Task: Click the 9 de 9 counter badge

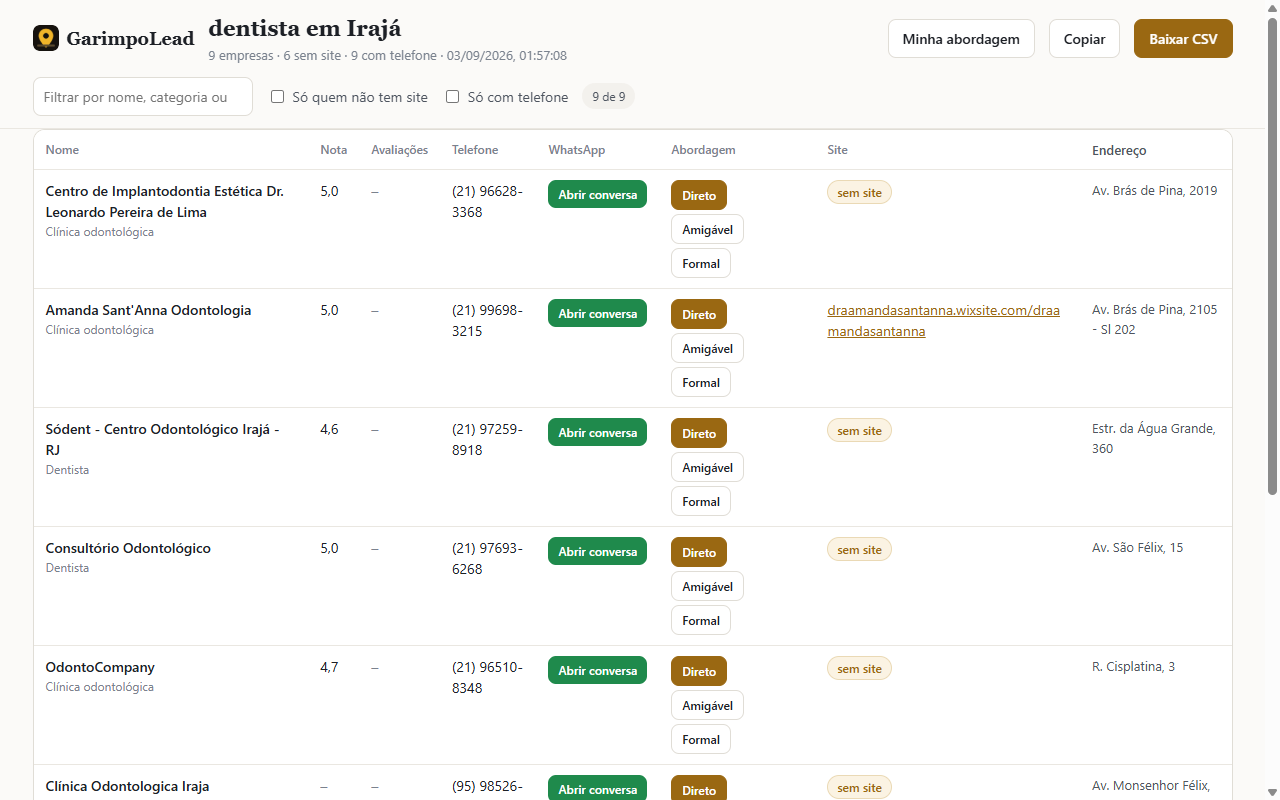Action: click(x=608, y=97)
